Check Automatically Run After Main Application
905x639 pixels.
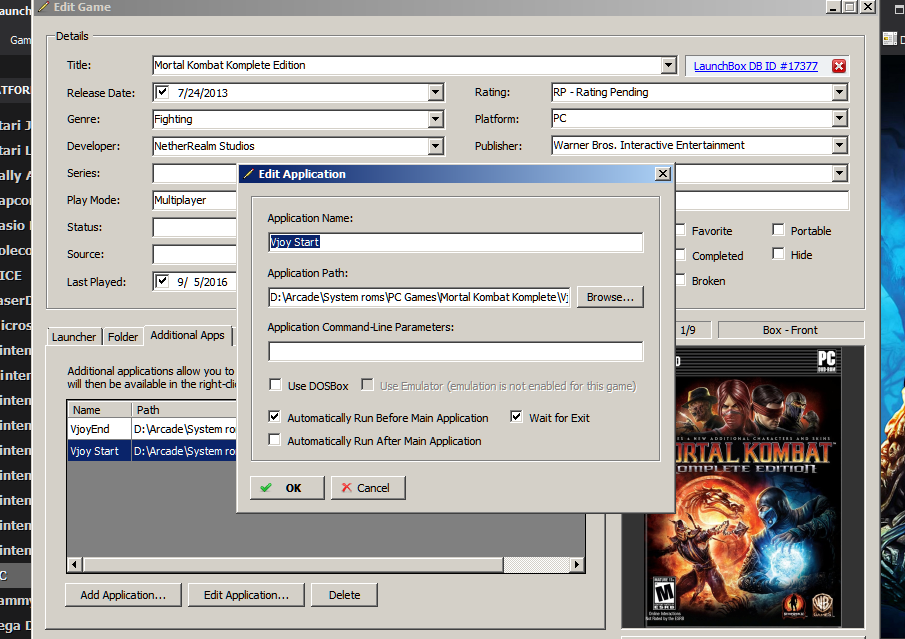tap(275, 440)
